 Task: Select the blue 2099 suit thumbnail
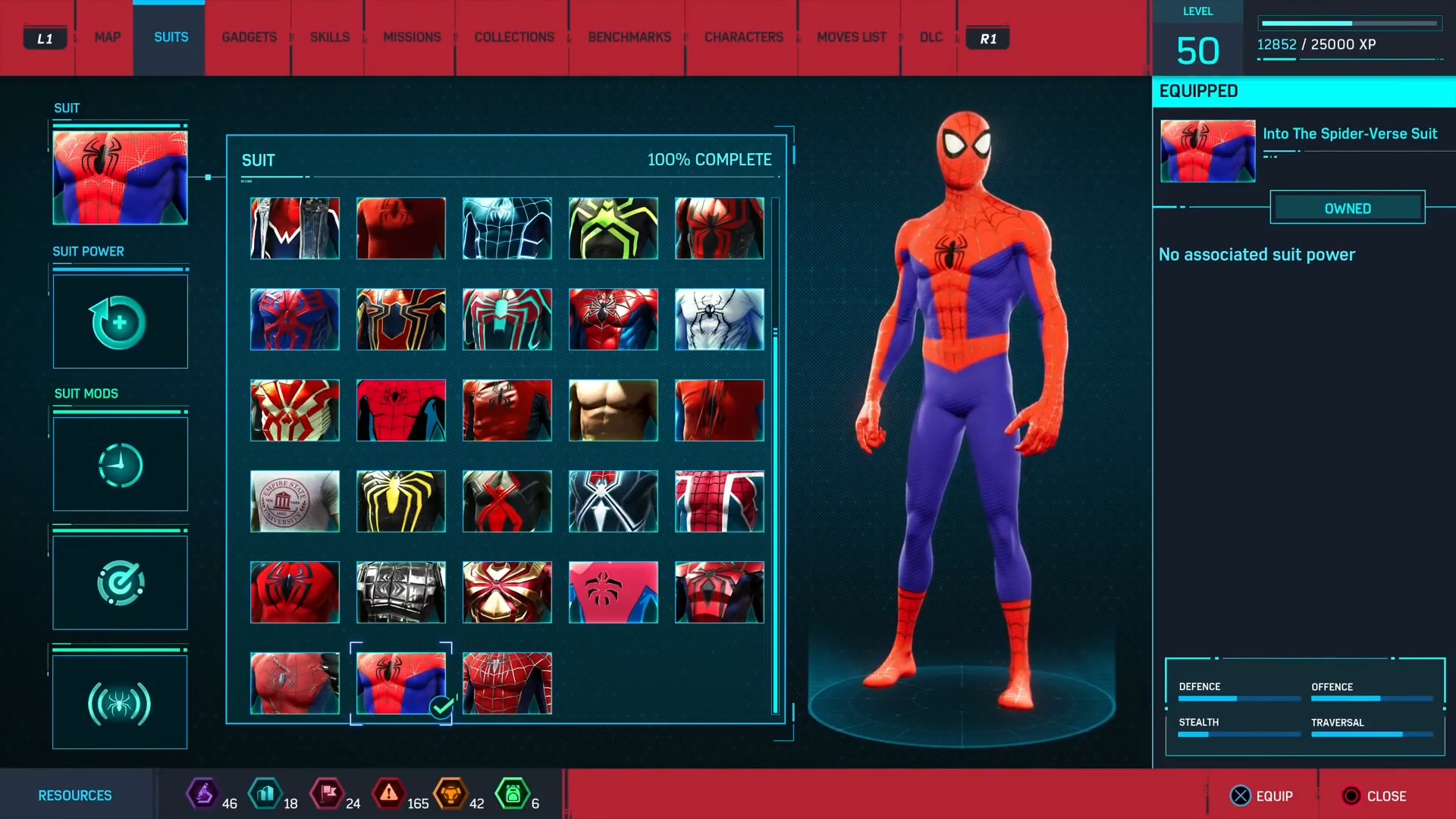pyautogui.click(x=295, y=319)
